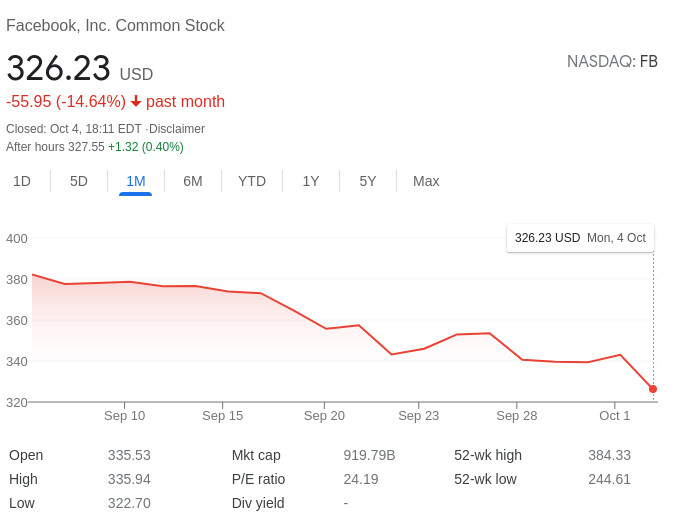Select the active 1M tab

tap(136, 181)
